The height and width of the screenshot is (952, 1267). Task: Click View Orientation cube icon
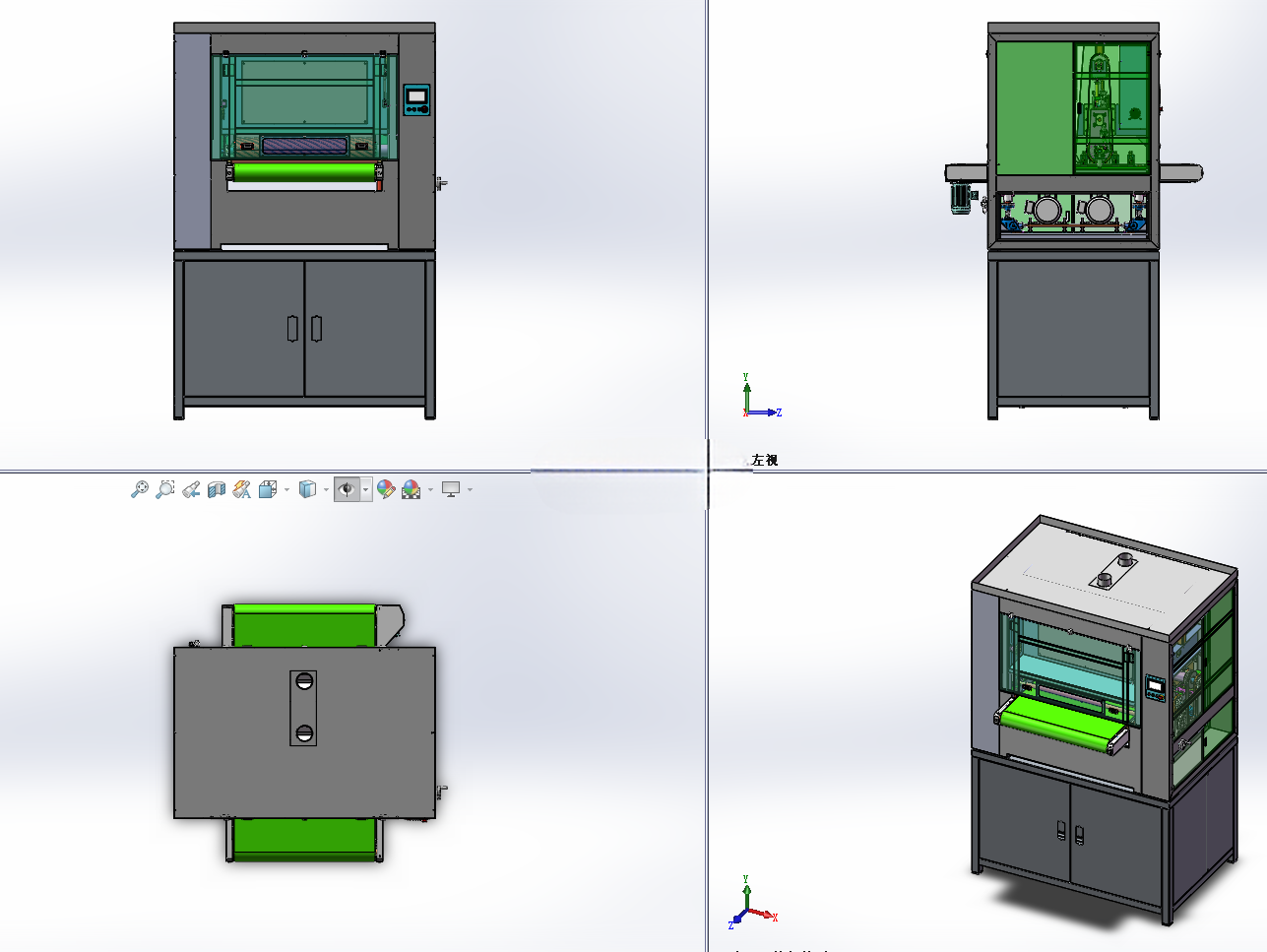268,489
